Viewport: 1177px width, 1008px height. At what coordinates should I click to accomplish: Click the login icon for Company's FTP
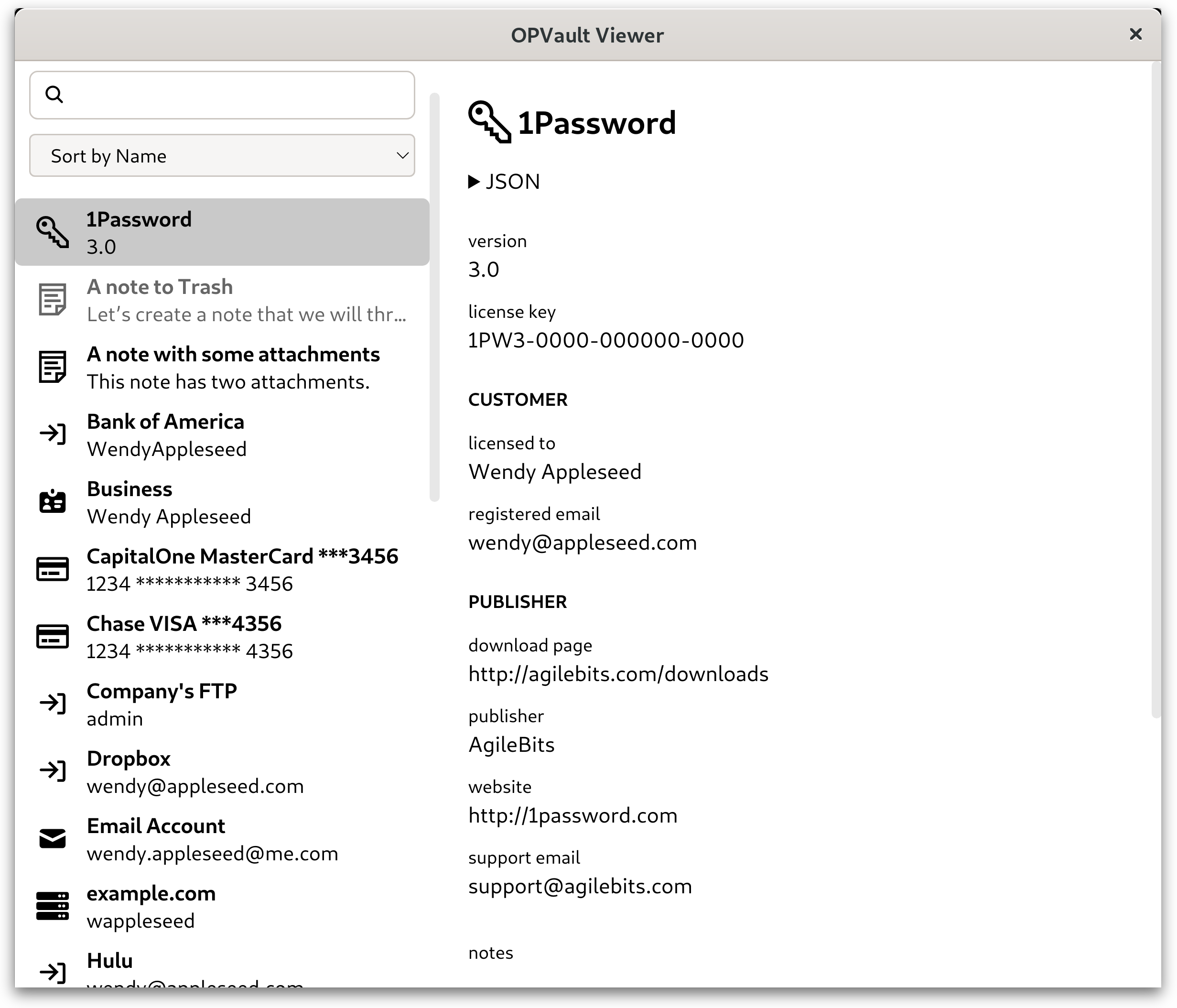coord(53,704)
